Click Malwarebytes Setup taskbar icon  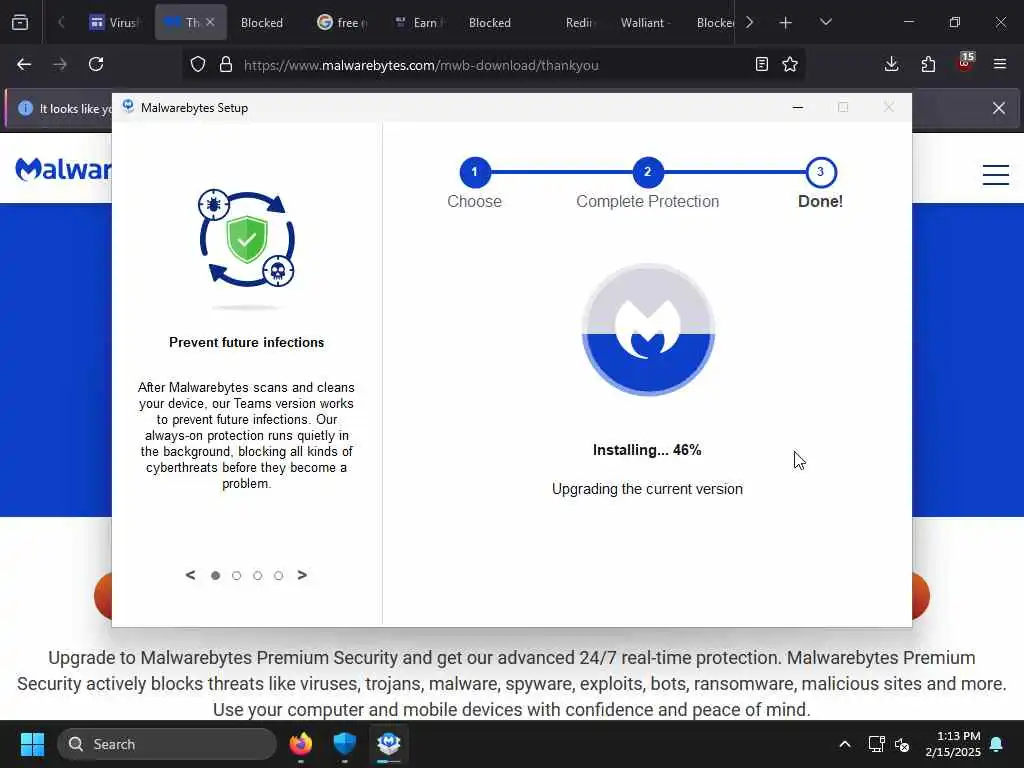389,744
